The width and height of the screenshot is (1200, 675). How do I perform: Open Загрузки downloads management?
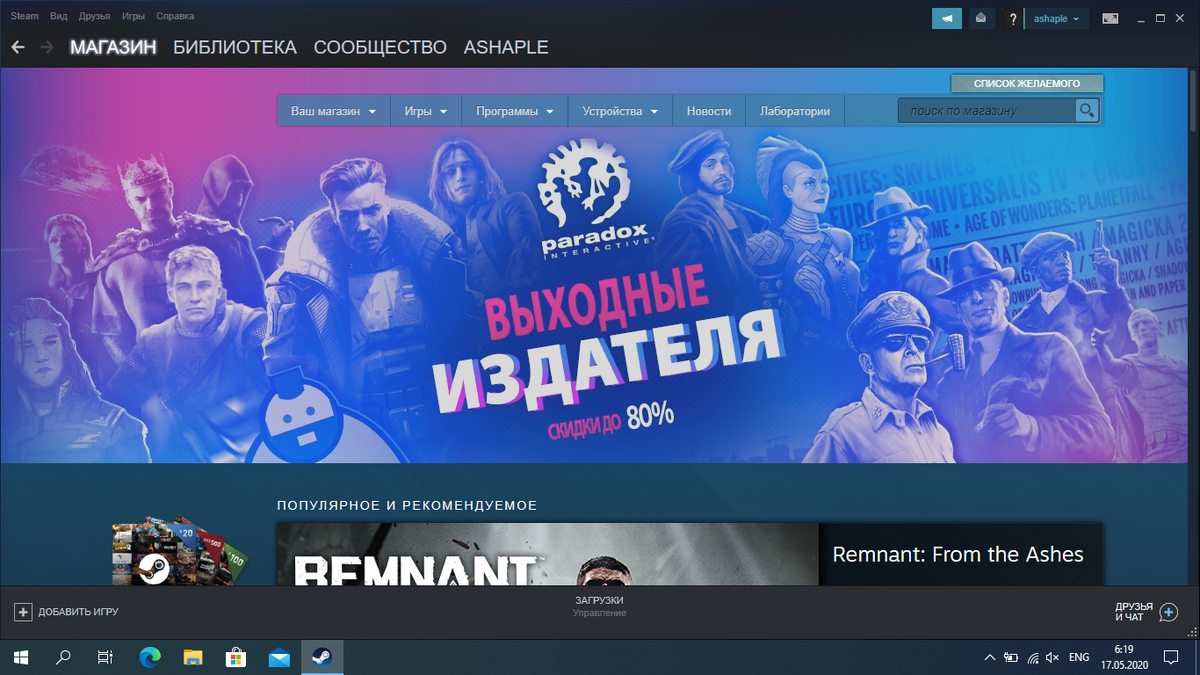[x=600, y=606]
